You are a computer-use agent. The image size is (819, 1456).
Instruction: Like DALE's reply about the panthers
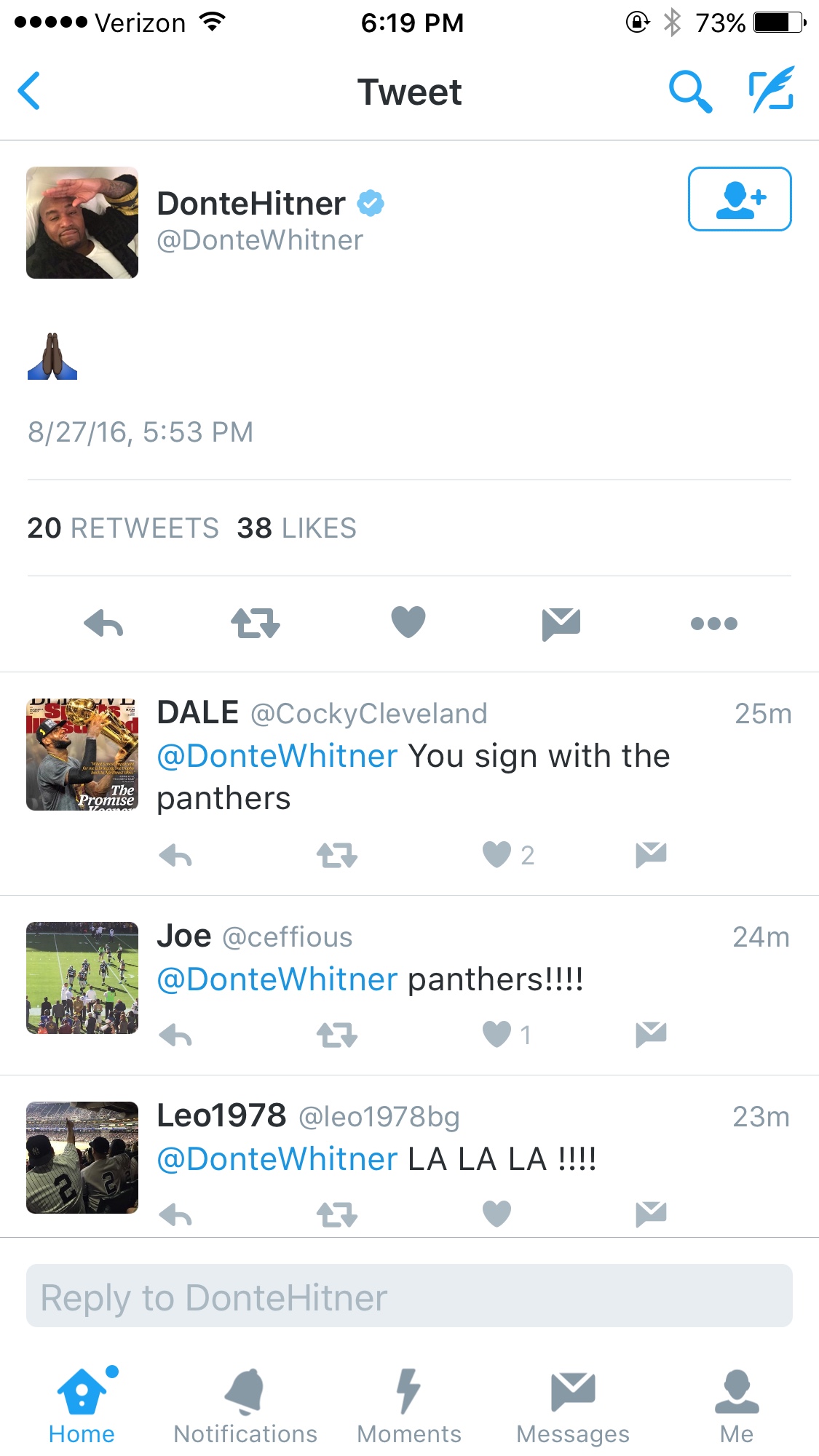(x=498, y=854)
